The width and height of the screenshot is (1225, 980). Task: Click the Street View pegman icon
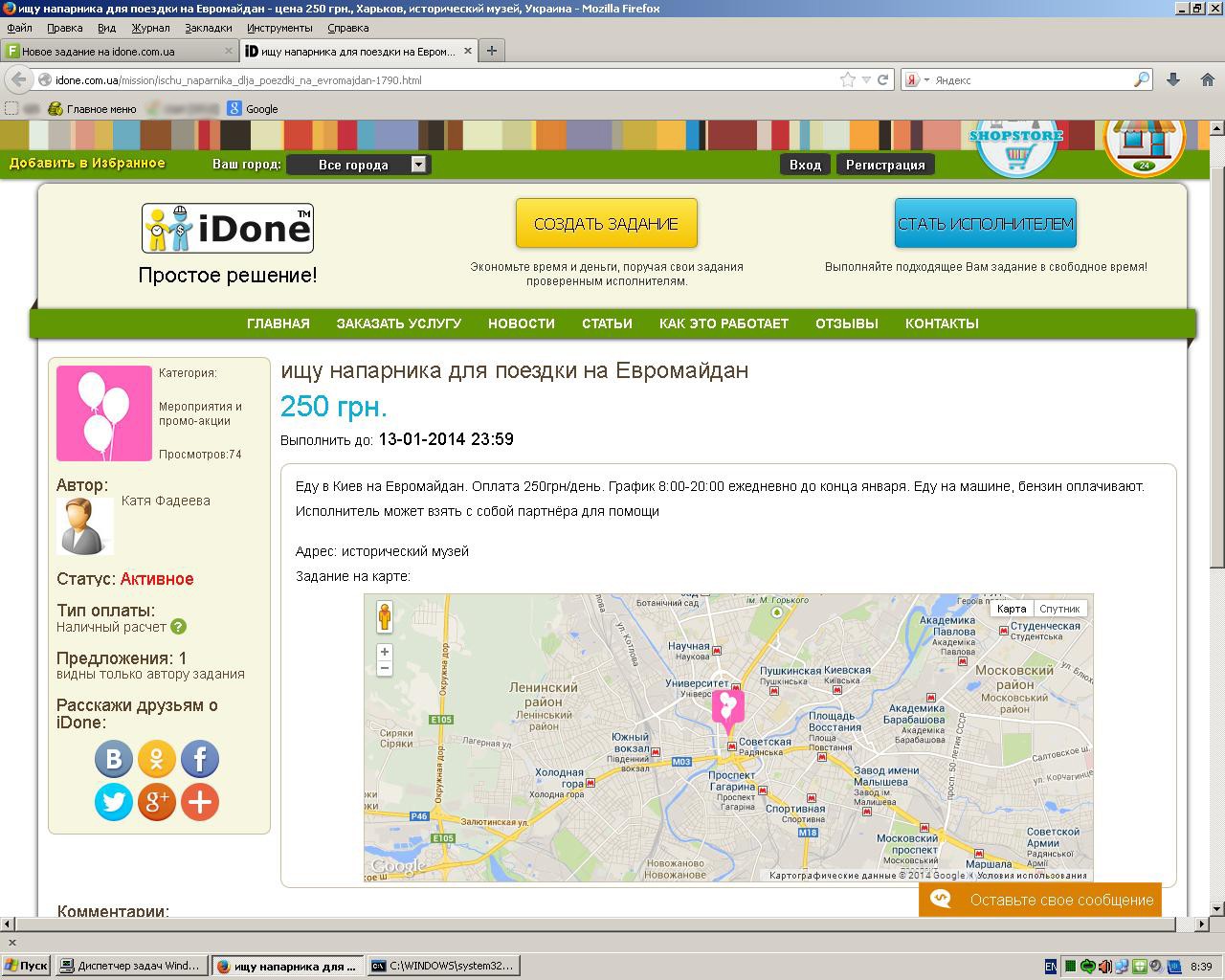[x=385, y=617]
